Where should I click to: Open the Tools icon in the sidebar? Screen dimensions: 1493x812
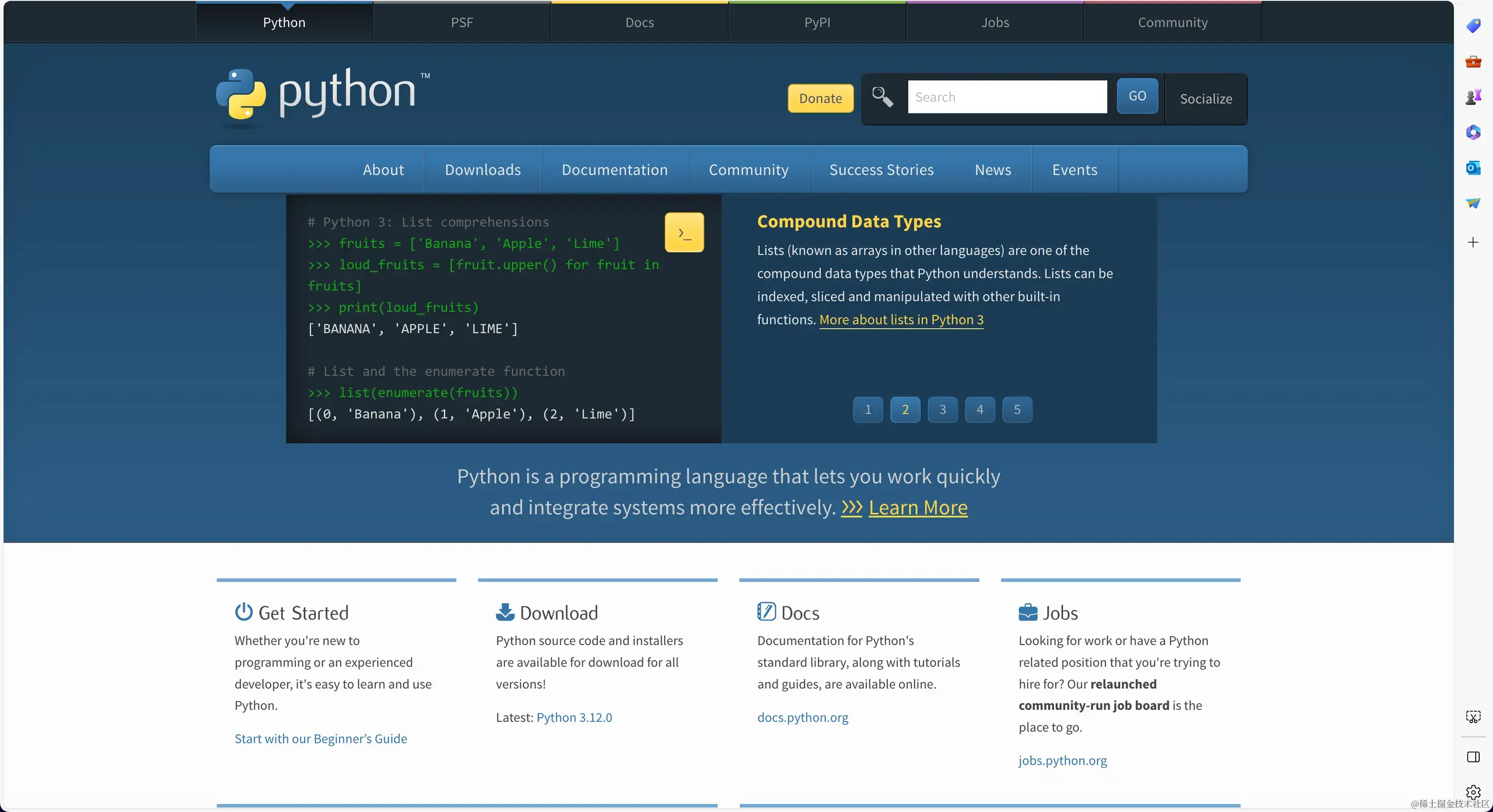click(1473, 62)
